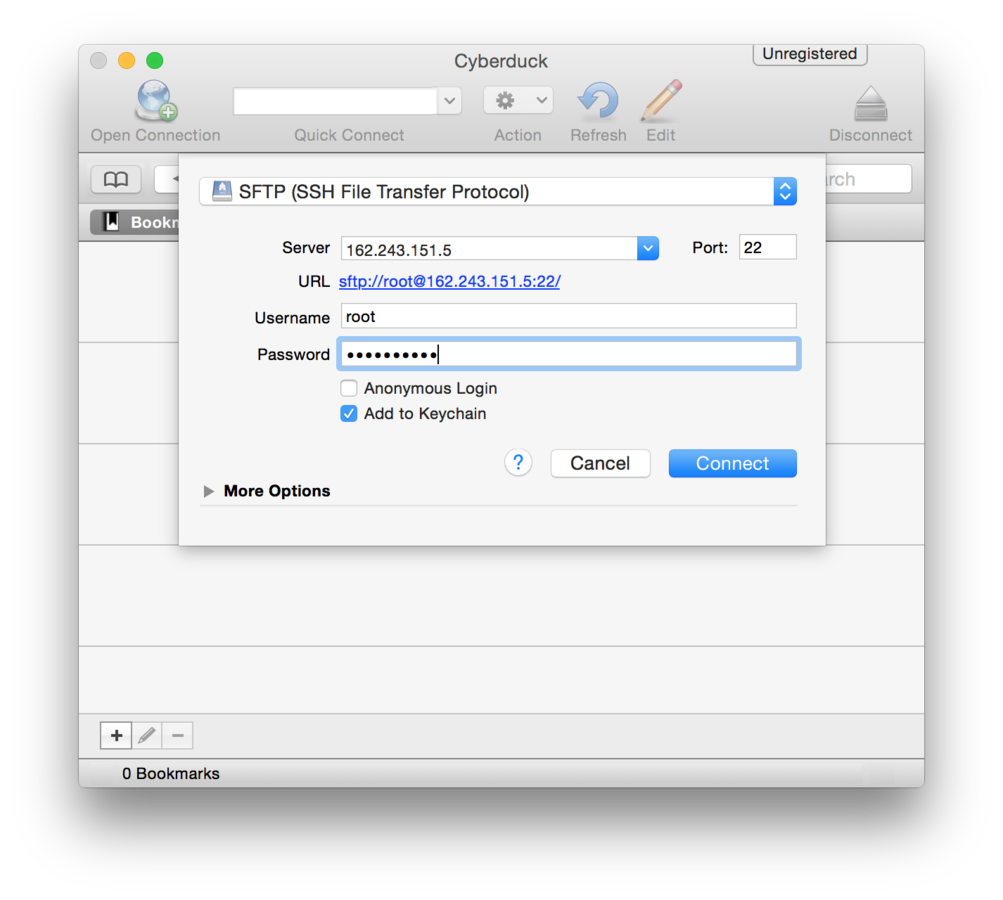The height and width of the screenshot is (900, 1003).
Task: Open the Server history dropdown arrow
Action: (x=647, y=248)
